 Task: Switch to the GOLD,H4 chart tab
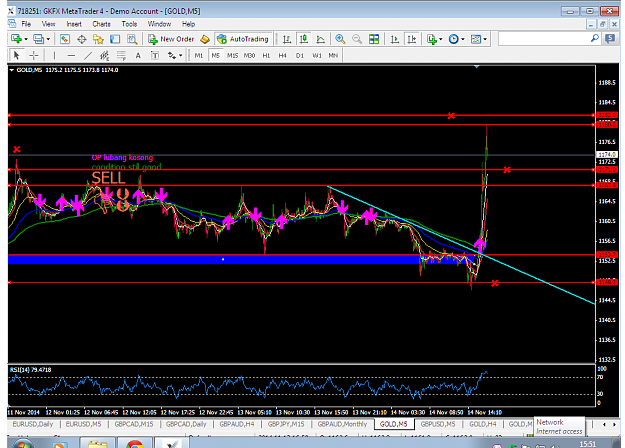[483, 424]
